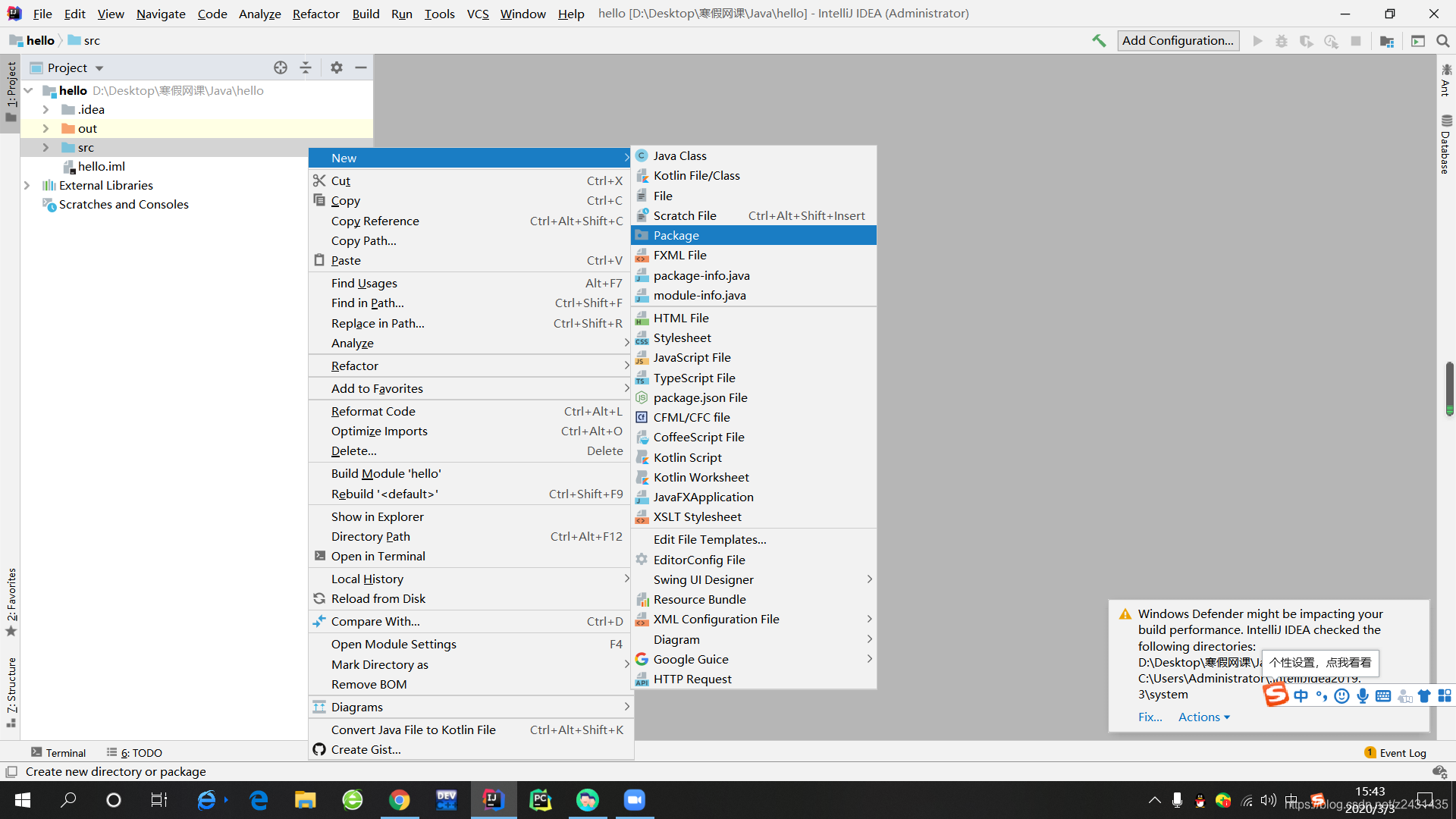Click Add Configuration button
This screenshot has width=1456, height=819.
(x=1178, y=40)
